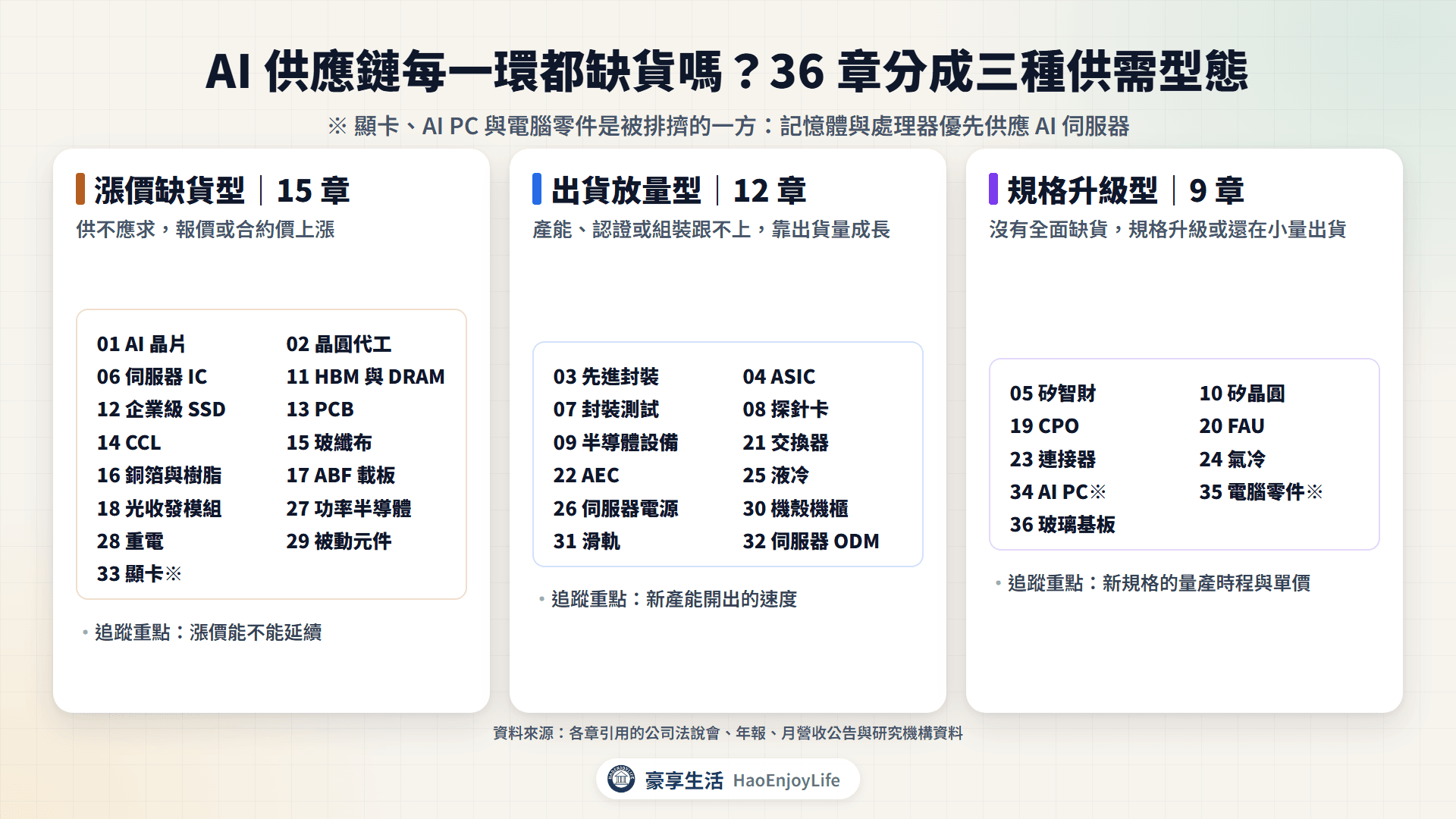Click the item 30 機殼機櫃

tap(795, 509)
